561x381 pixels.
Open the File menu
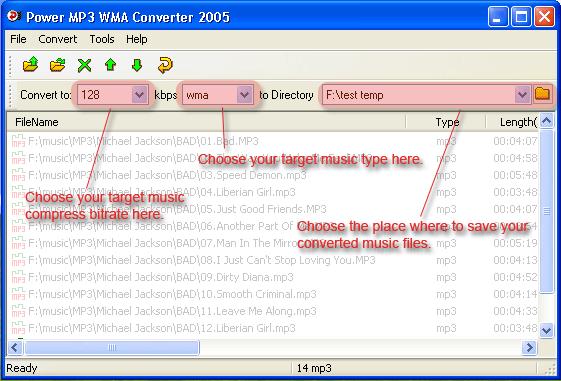point(18,39)
